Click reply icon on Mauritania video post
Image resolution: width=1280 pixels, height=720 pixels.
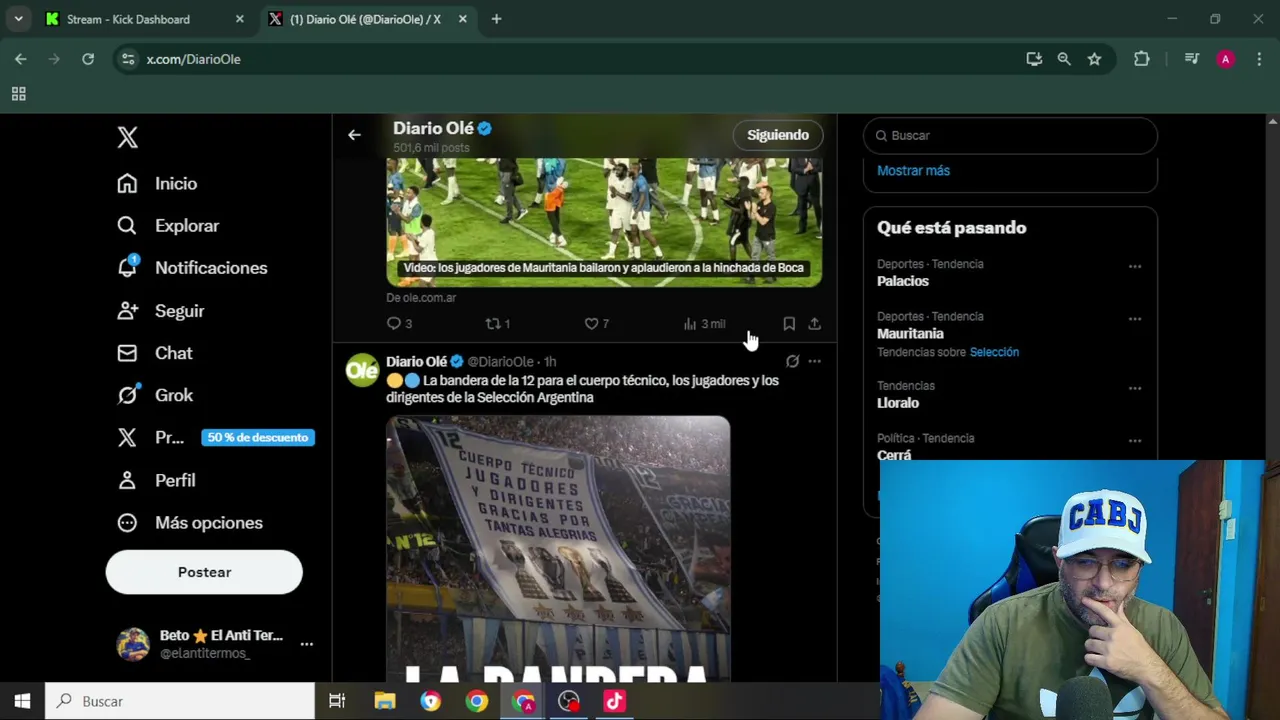coord(394,324)
